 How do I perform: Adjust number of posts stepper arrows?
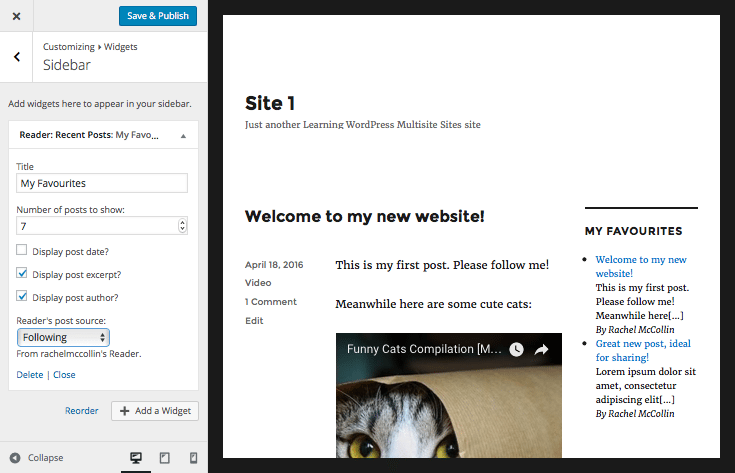pyautogui.click(x=182, y=226)
